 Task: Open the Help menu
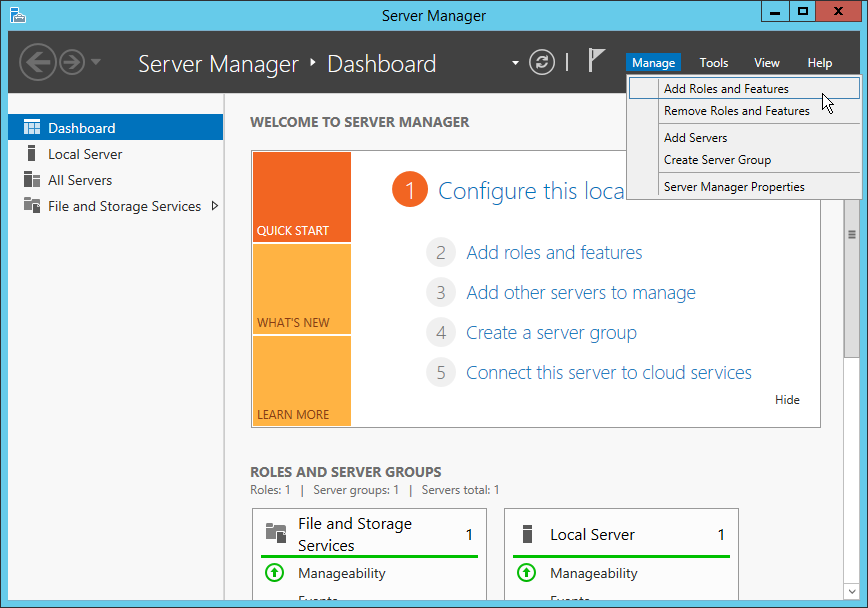point(819,63)
